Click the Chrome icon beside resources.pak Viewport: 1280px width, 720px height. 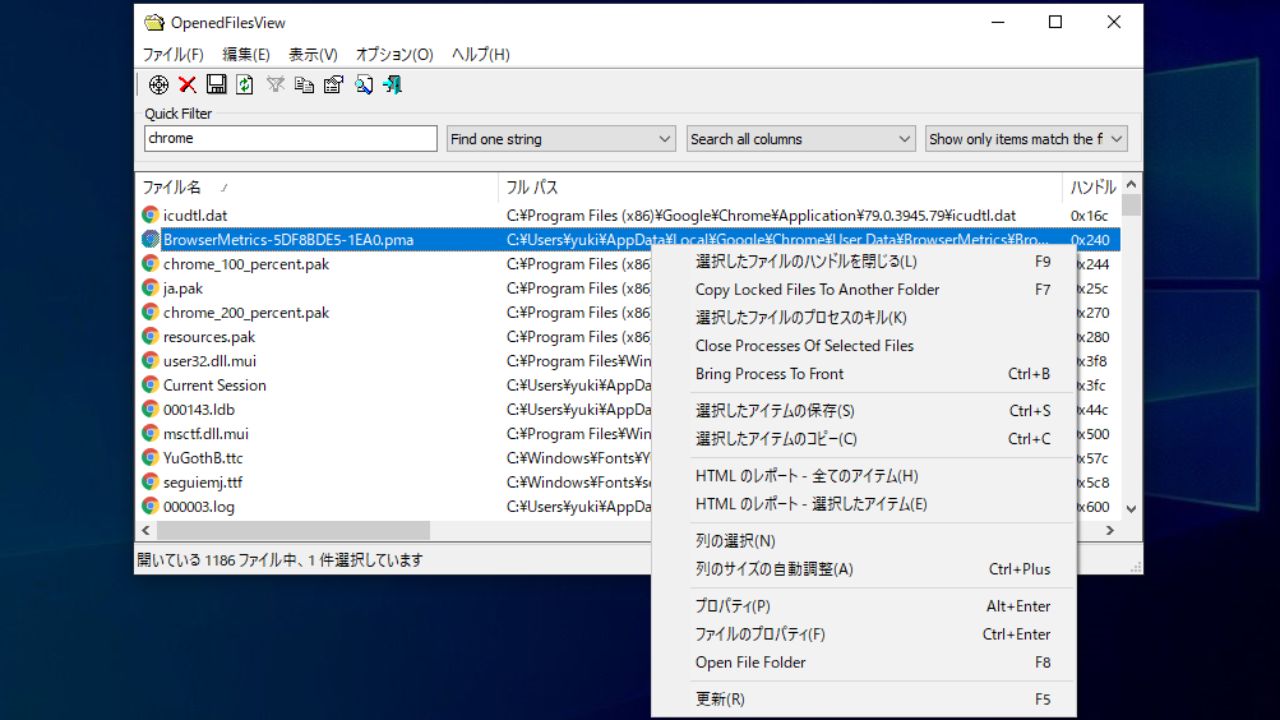point(150,336)
